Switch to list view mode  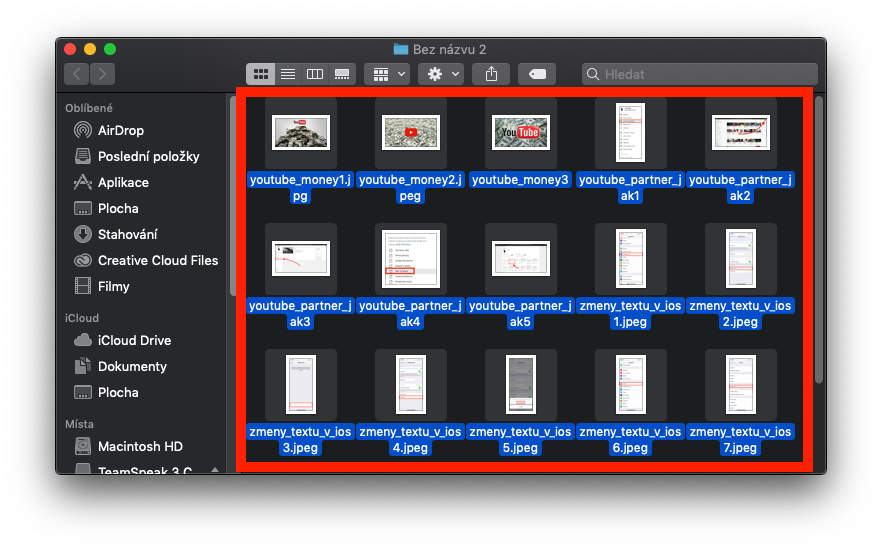click(x=288, y=74)
